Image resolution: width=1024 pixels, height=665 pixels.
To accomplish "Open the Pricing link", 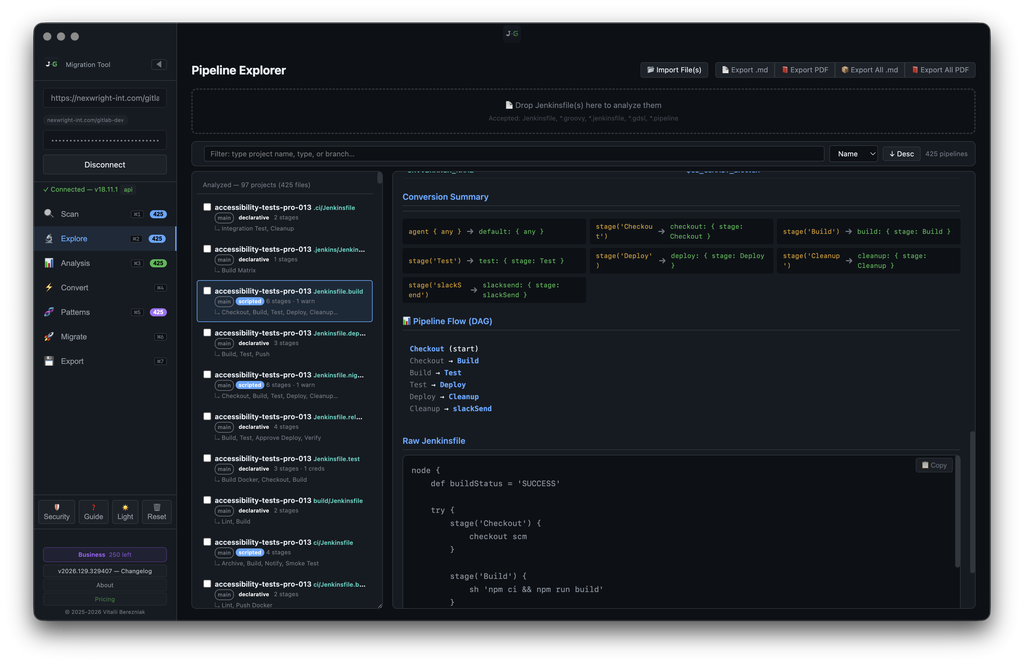I will click(x=104, y=599).
